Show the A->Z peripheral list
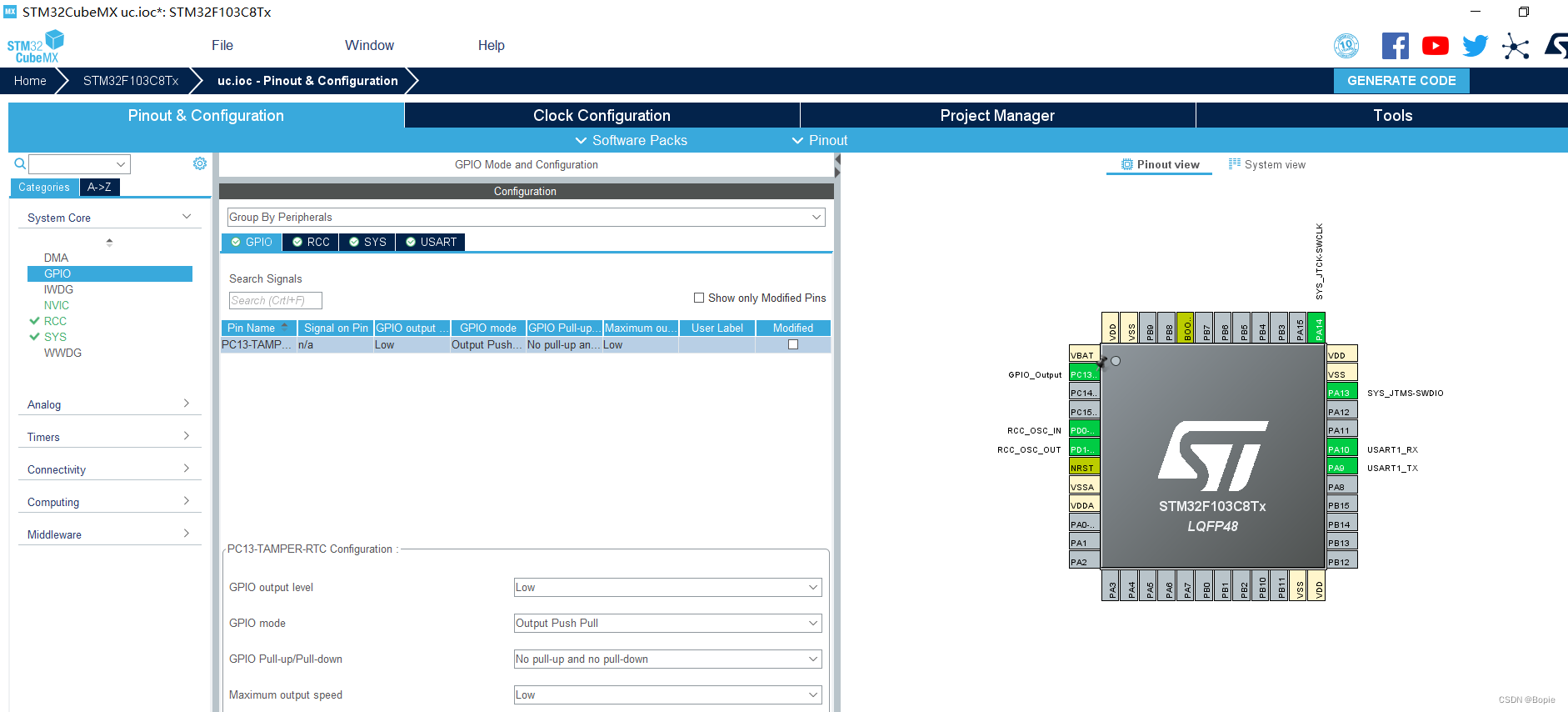1568x712 pixels. [x=99, y=187]
